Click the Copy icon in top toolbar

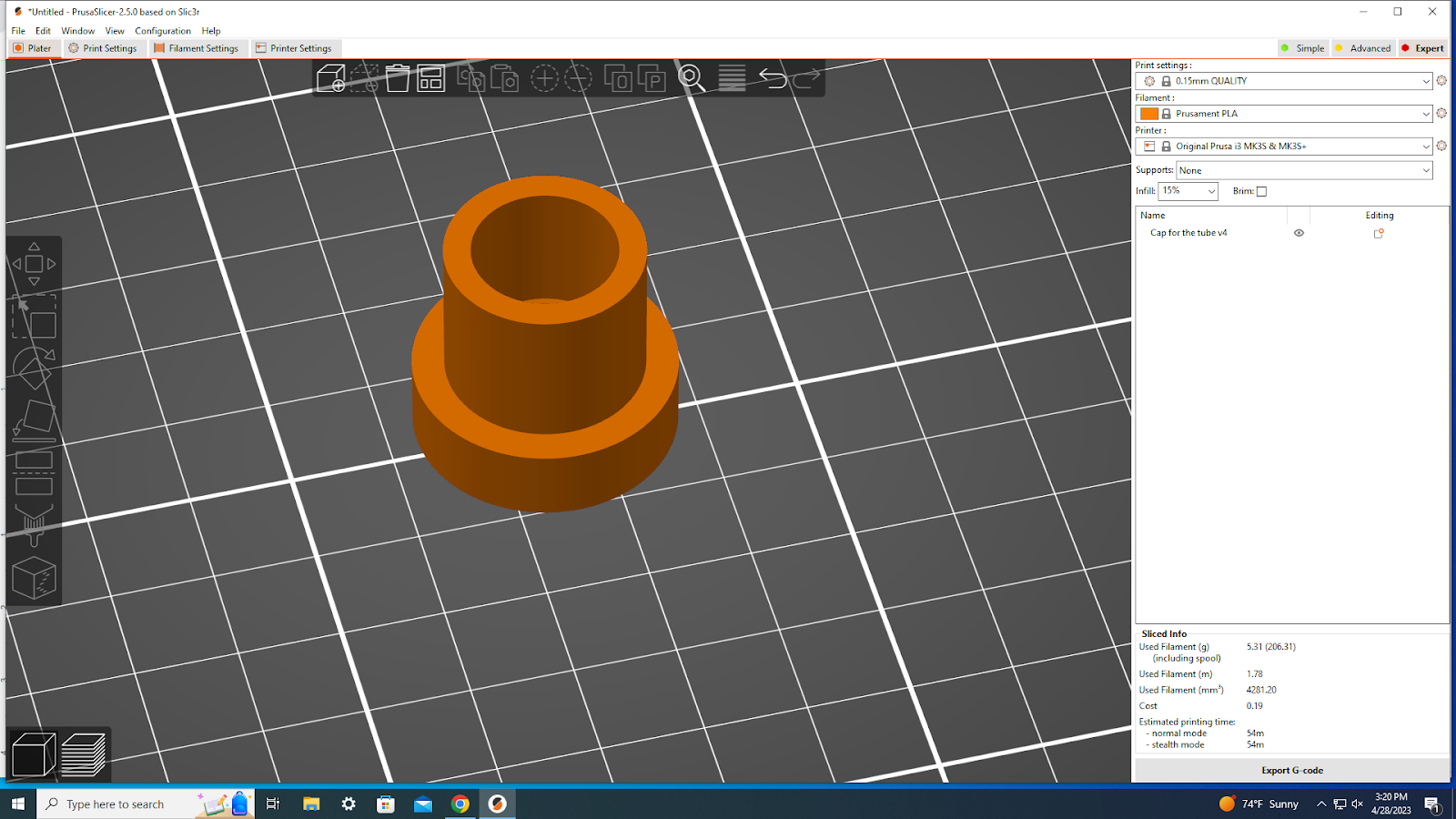tap(471, 78)
